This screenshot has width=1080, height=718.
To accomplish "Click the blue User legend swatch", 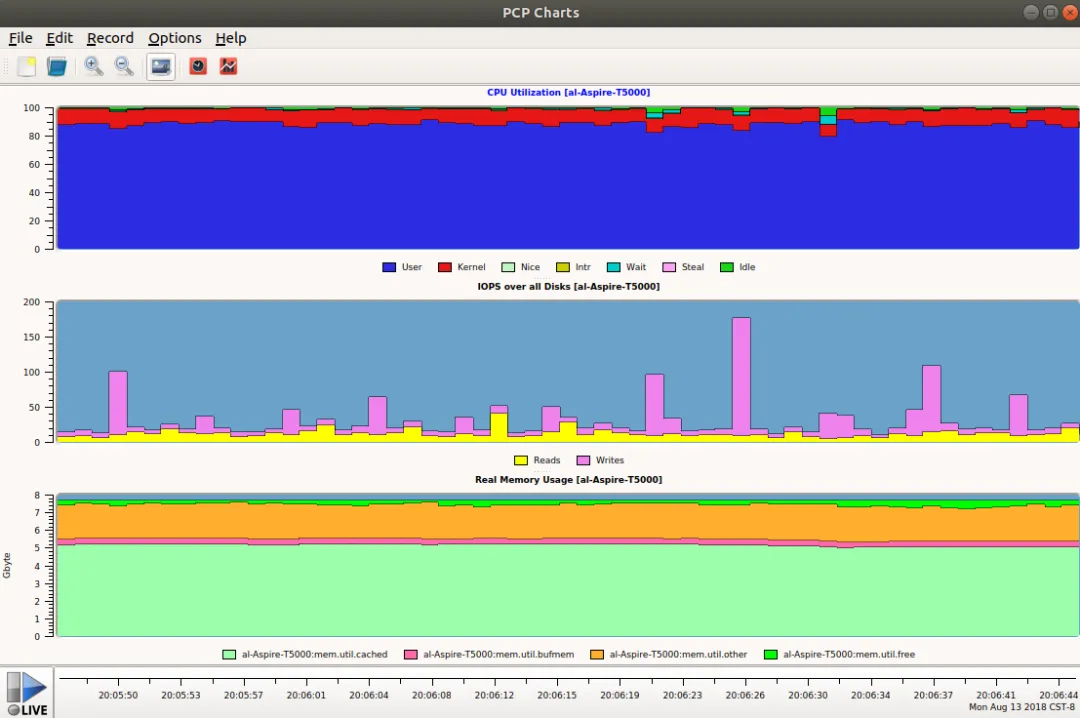I will coord(389,267).
